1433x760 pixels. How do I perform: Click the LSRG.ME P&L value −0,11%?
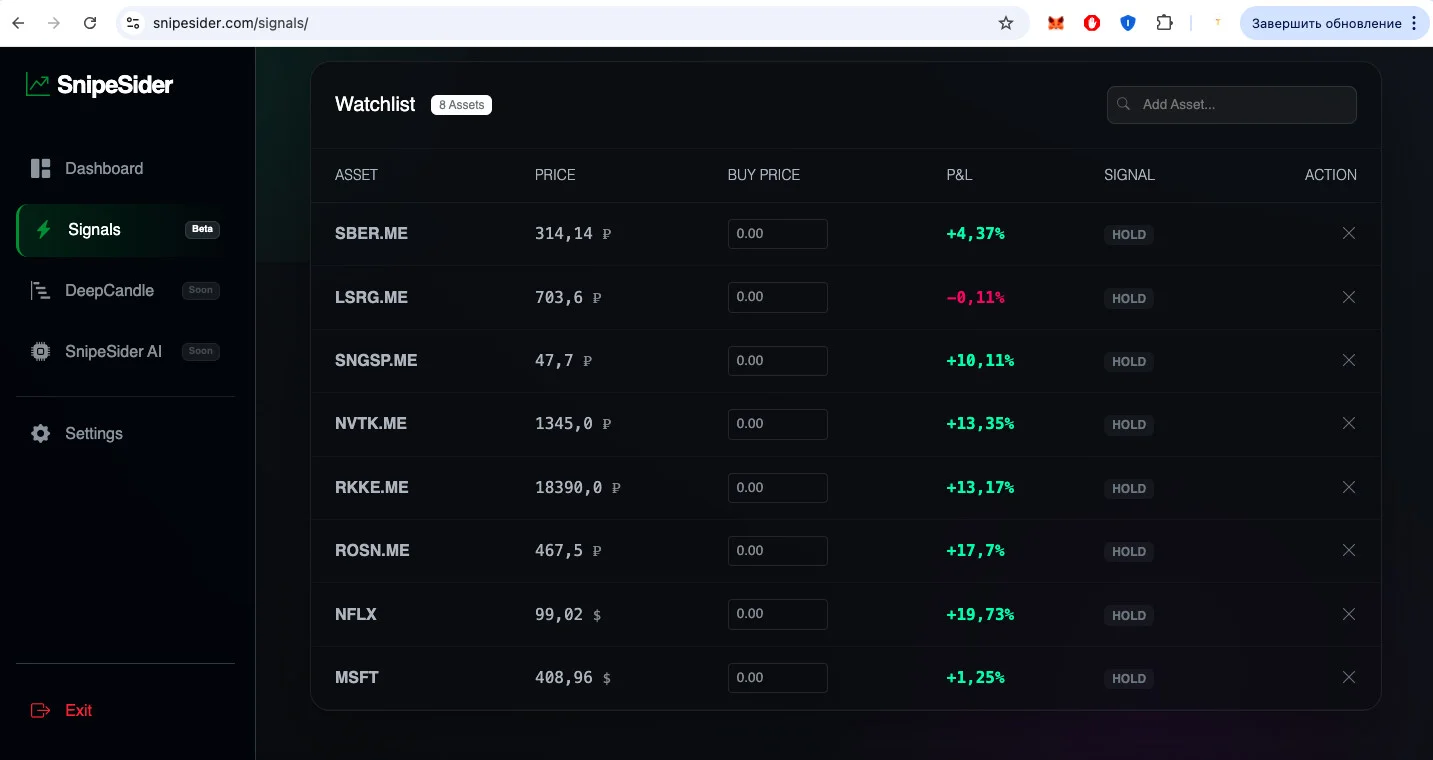pos(975,297)
